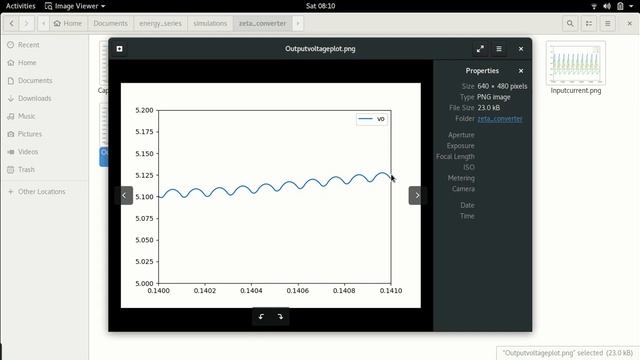Select the Inputcurrent.png thumbnail
Screen dimensions: 640x360
[576, 63]
